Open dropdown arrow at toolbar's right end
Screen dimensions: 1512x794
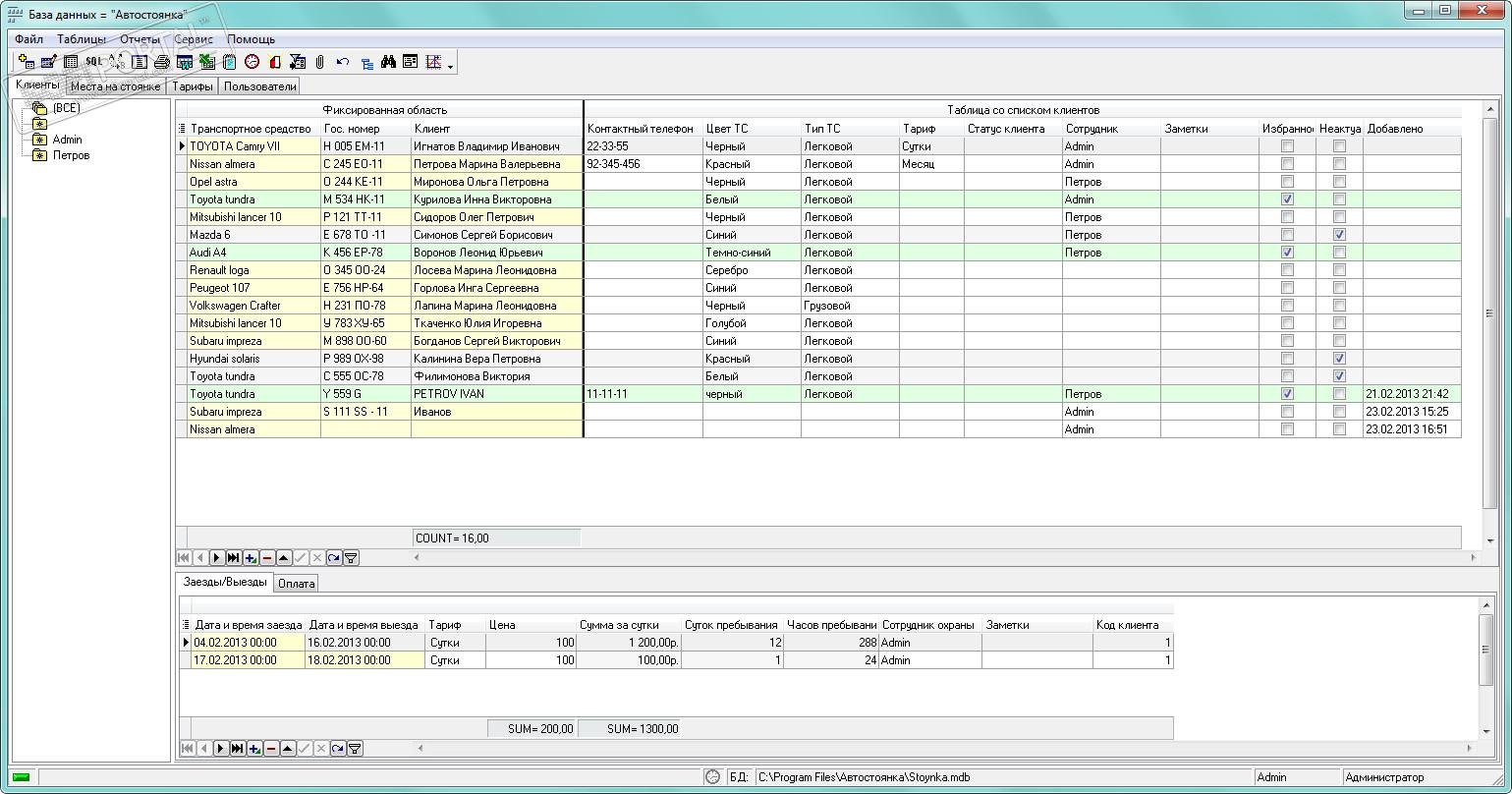point(451,67)
